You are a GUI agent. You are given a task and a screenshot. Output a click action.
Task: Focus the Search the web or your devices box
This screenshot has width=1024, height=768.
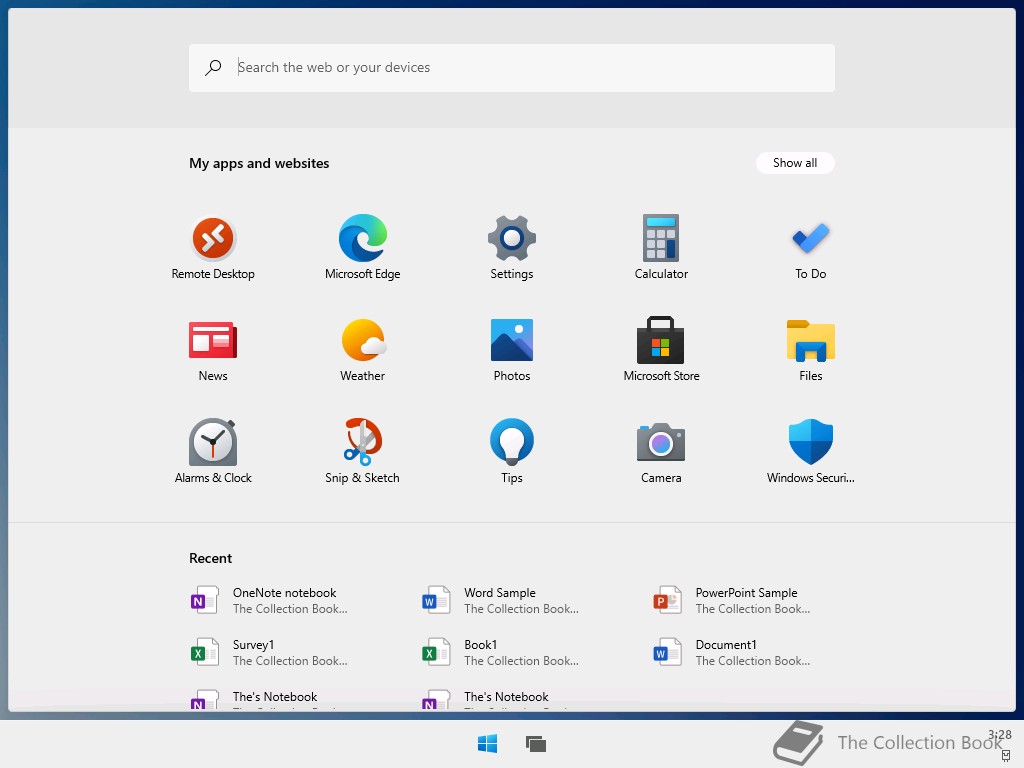[511, 68]
